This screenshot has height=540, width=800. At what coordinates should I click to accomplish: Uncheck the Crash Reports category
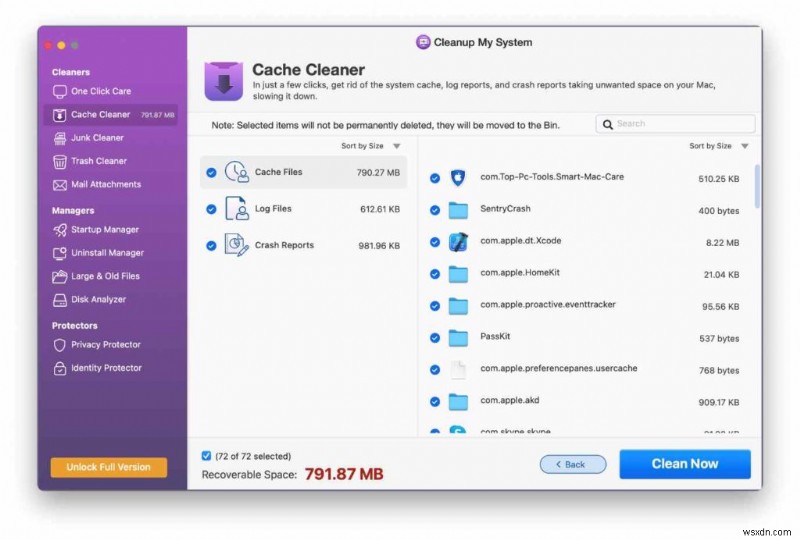click(211, 246)
